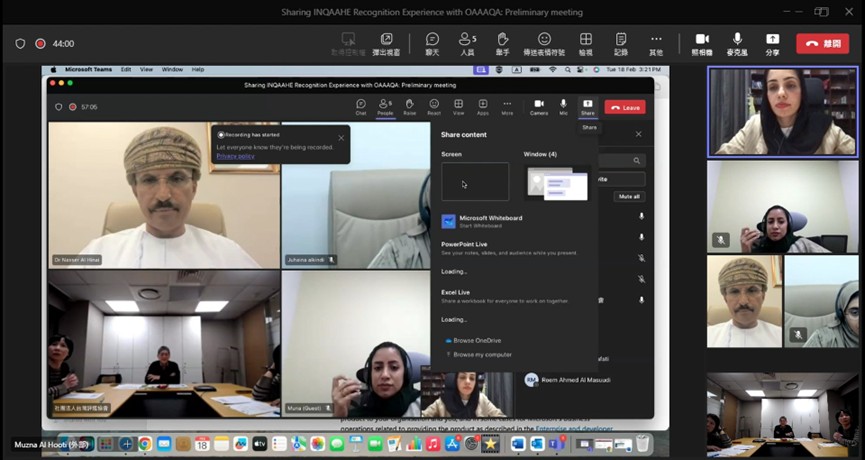The height and width of the screenshot is (460, 865).
Task: Click the Spotlight search icon in menu bar
Action: (568, 69)
